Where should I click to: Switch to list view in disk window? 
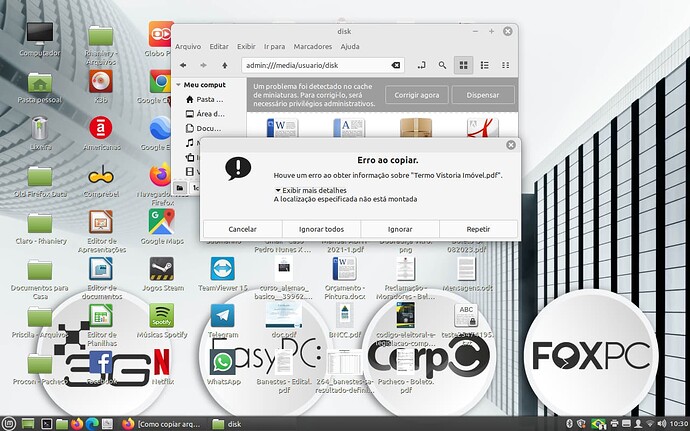[484, 65]
